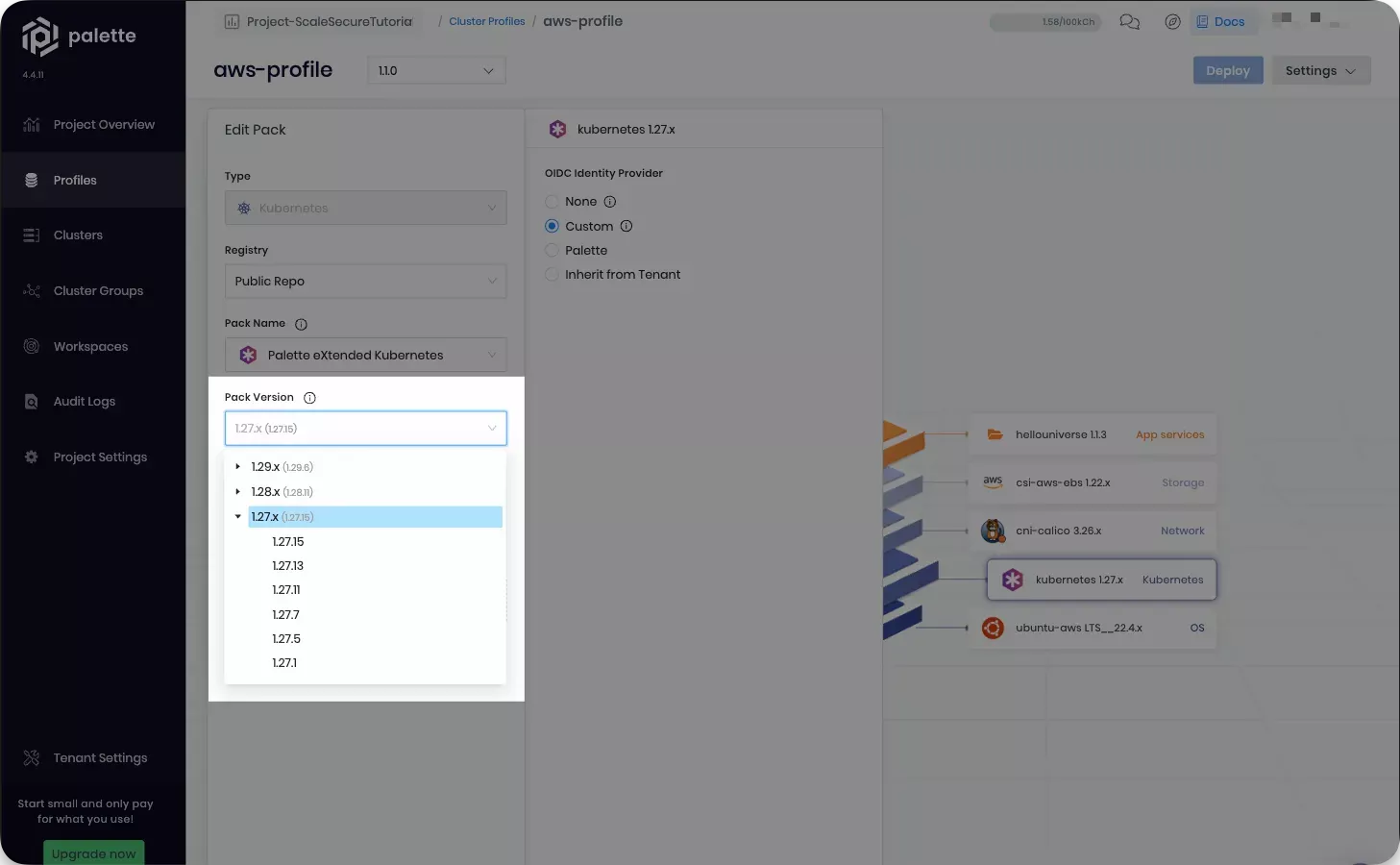Open Project Overview in sidebar
1400x865 pixels.
pos(92,125)
